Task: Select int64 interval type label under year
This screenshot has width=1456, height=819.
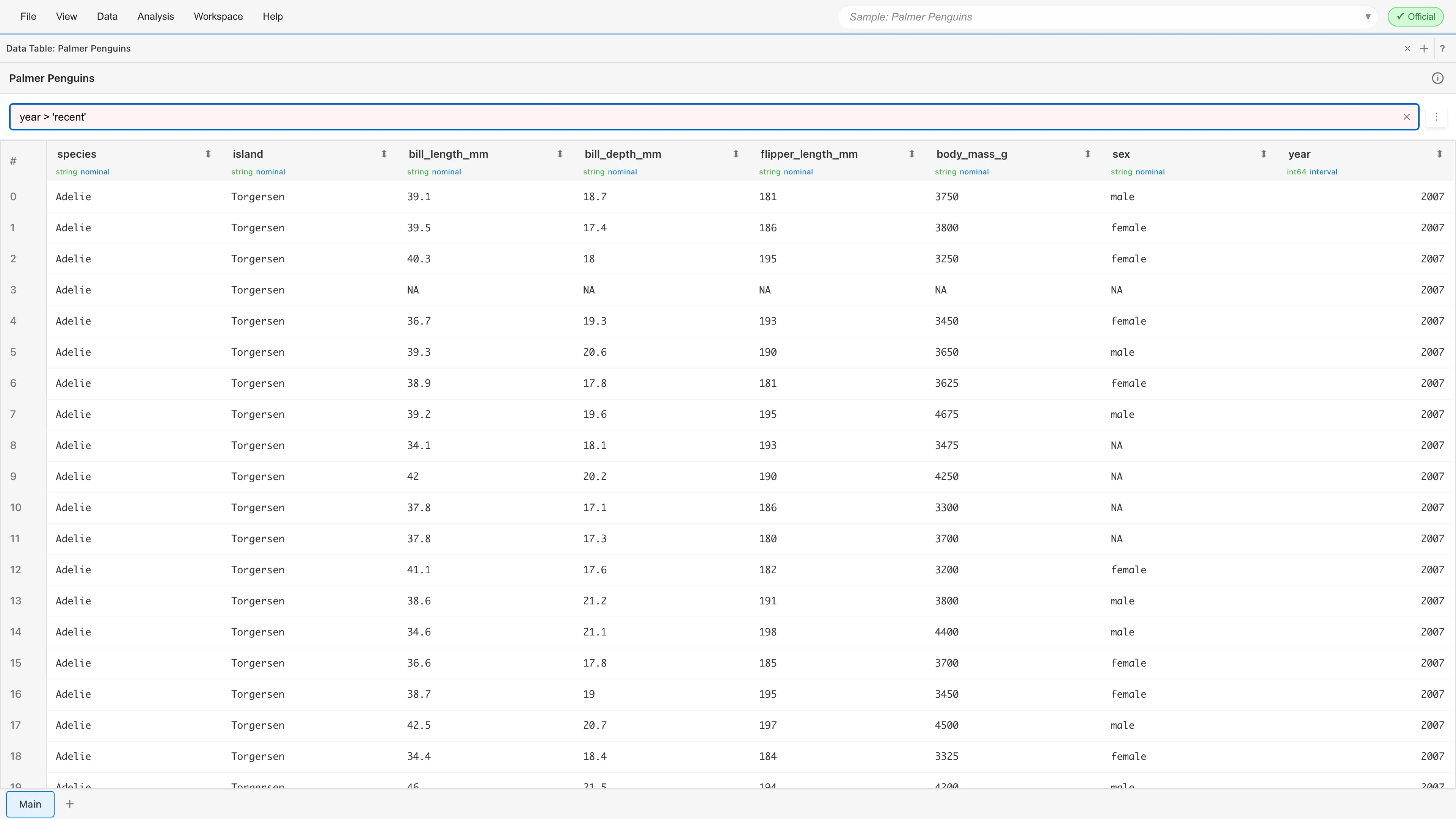Action: click(x=1311, y=172)
